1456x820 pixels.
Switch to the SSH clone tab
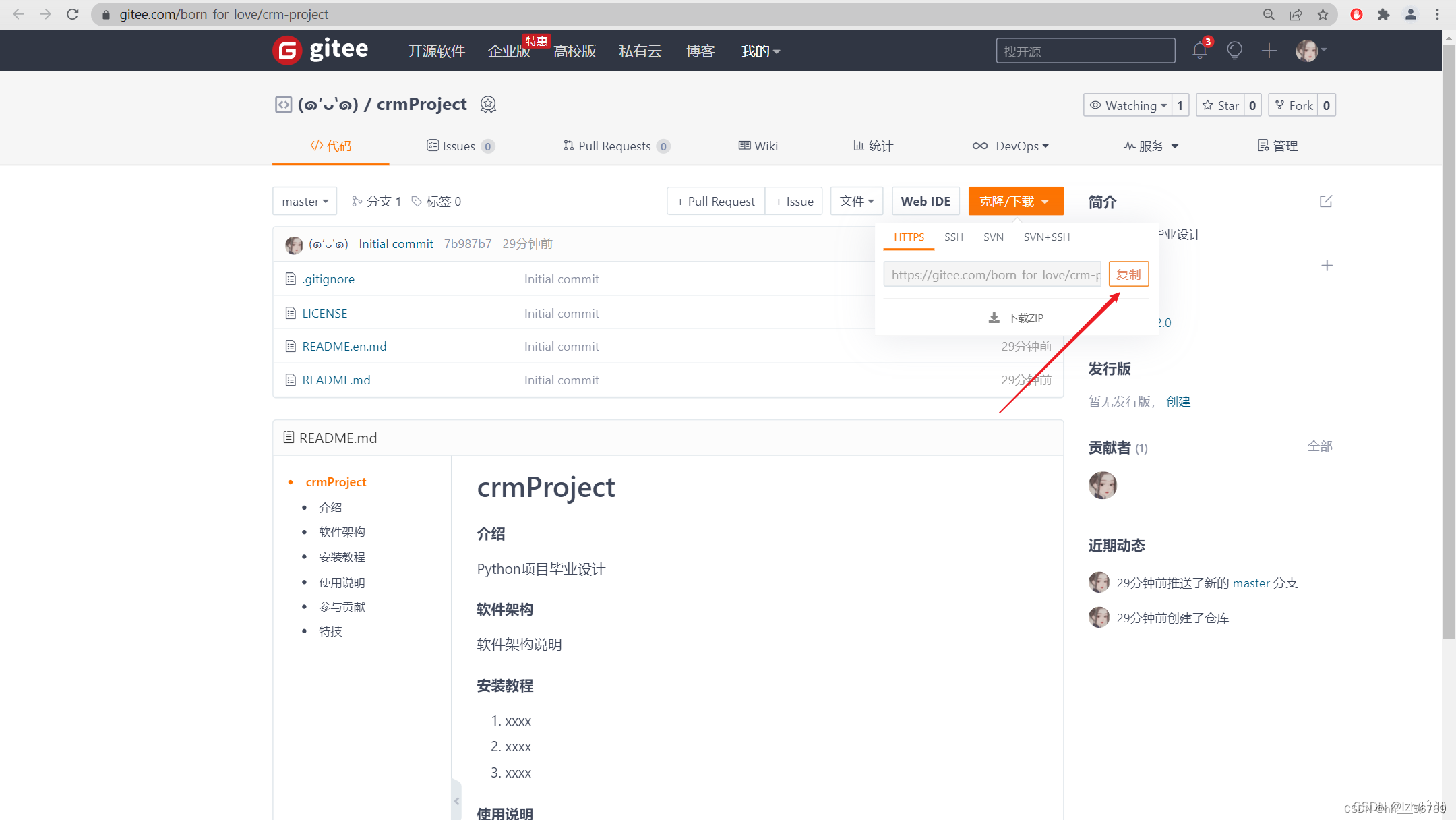tap(953, 237)
